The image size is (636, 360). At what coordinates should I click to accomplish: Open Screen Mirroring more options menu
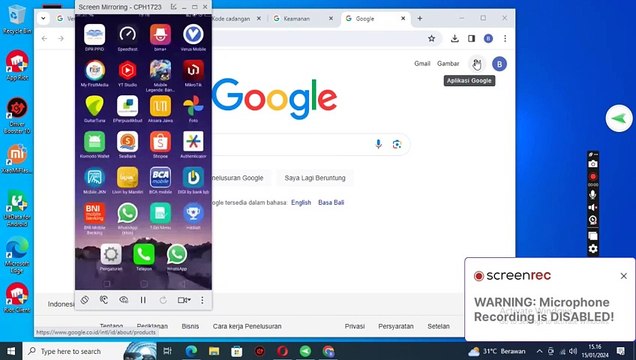click(x=202, y=300)
